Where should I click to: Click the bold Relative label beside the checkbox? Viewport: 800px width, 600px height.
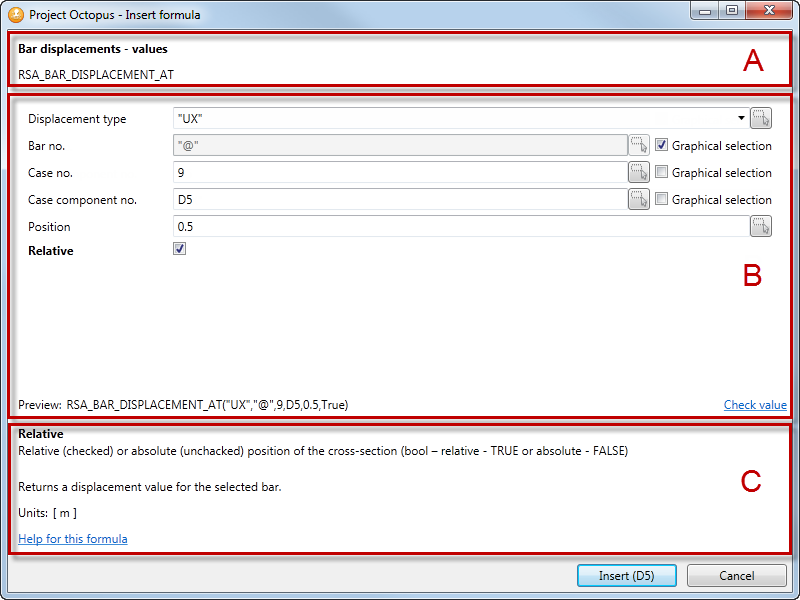[51, 251]
